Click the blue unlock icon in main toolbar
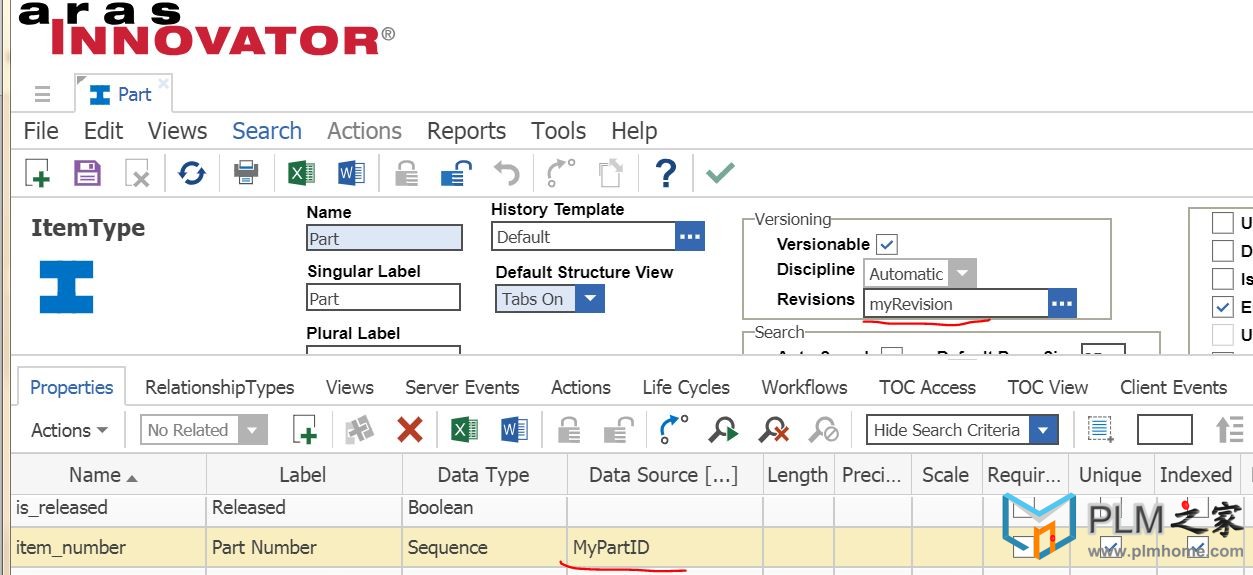 click(x=455, y=174)
